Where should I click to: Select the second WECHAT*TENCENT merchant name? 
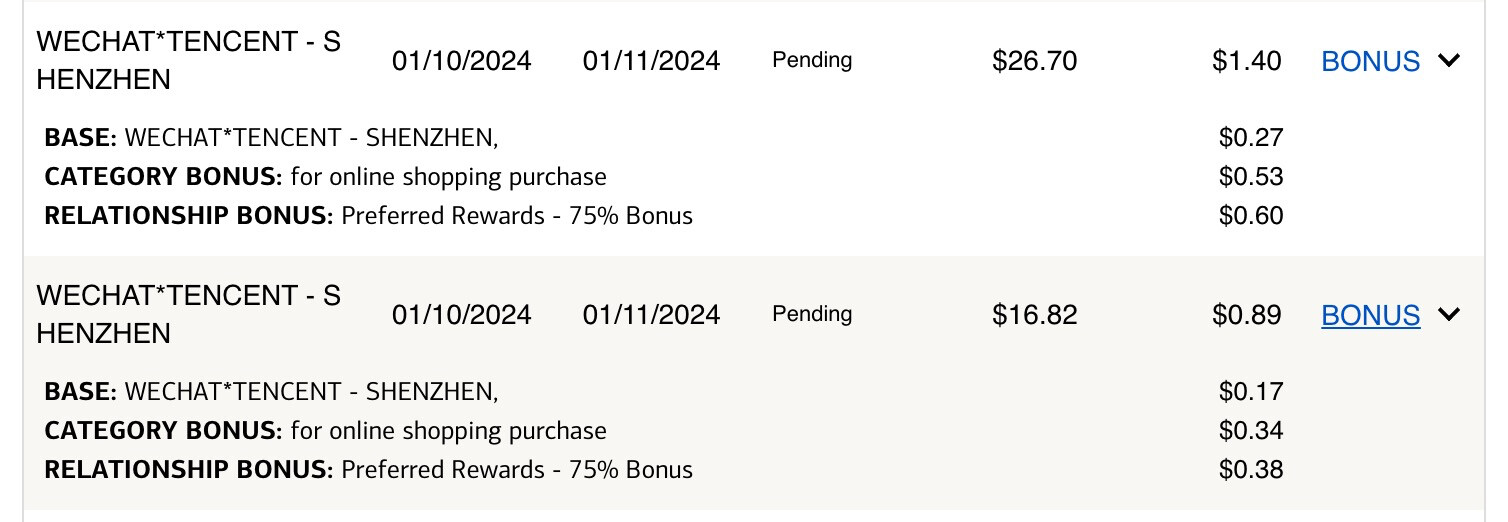coord(188,314)
